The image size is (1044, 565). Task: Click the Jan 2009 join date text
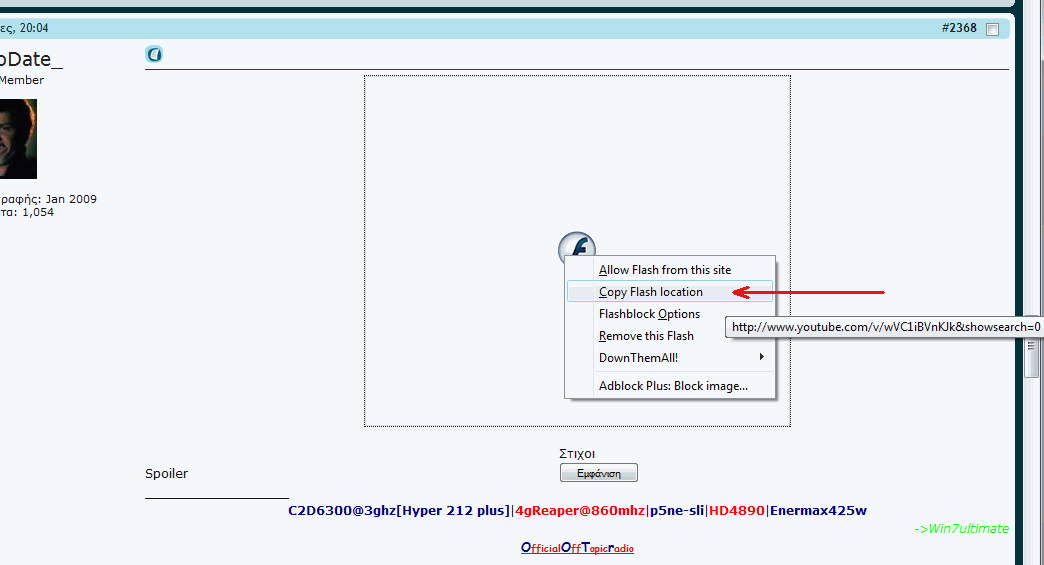(x=71, y=199)
